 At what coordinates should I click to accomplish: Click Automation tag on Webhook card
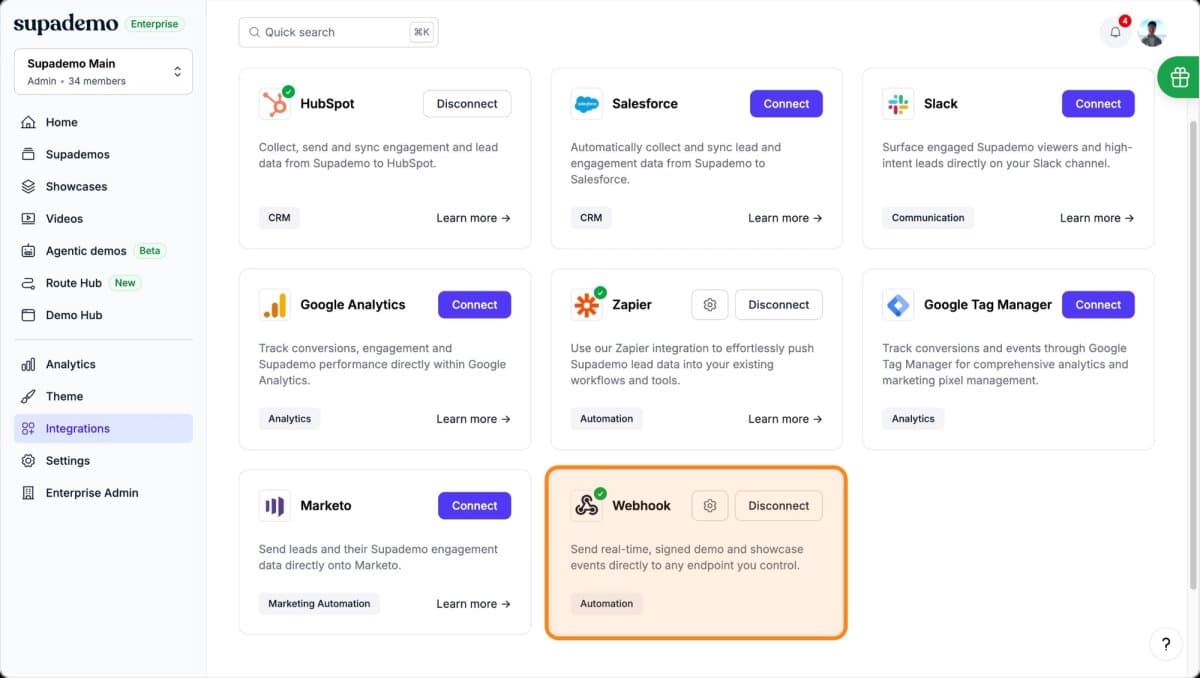click(607, 604)
